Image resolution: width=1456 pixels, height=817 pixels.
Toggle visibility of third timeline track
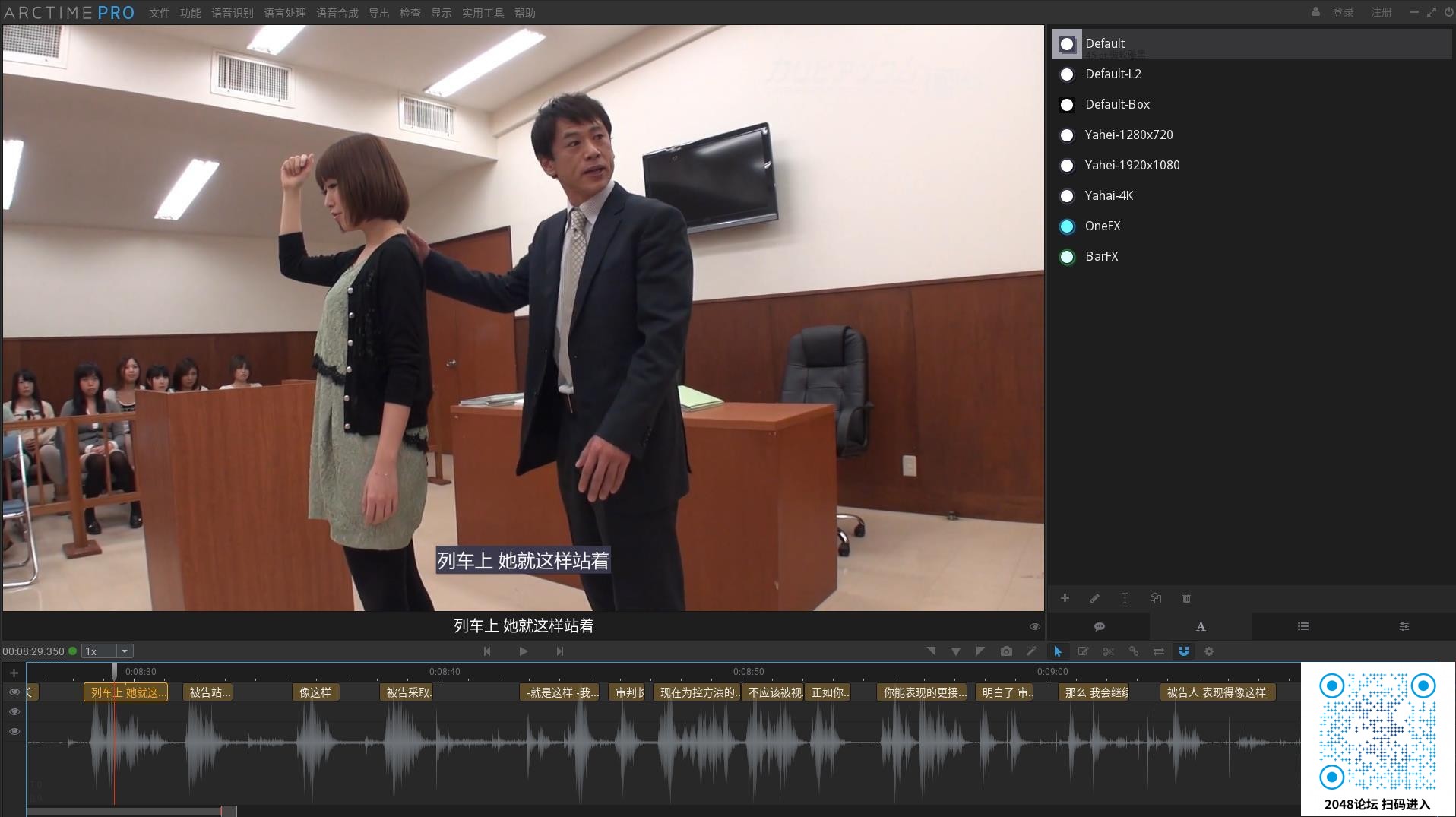14,731
